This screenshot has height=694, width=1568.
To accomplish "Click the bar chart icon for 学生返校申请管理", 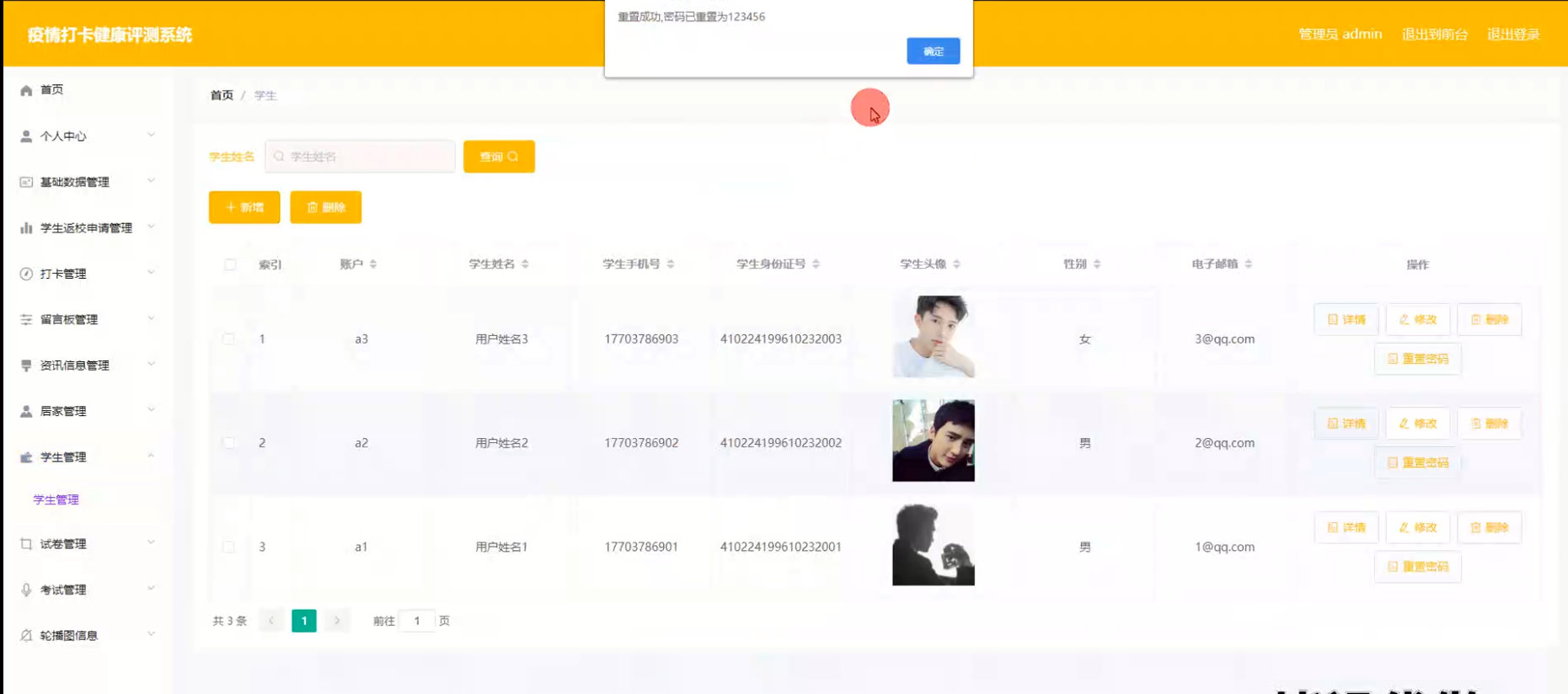I will [x=26, y=228].
